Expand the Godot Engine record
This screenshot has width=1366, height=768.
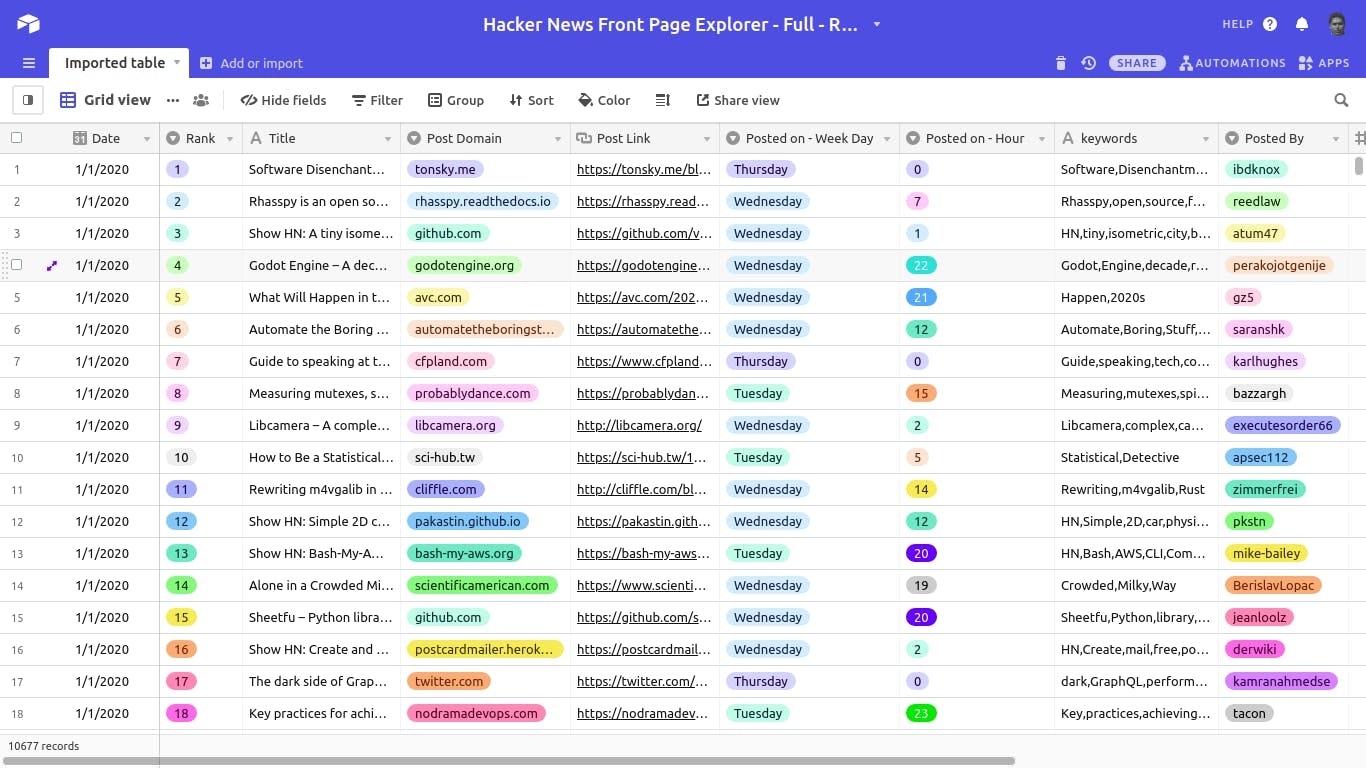tap(53, 265)
